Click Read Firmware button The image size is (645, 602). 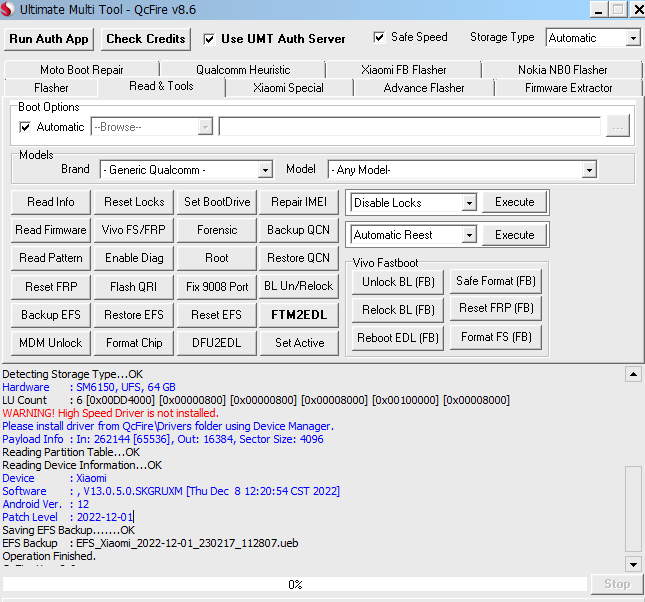pyautogui.click(x=51, y=230)
